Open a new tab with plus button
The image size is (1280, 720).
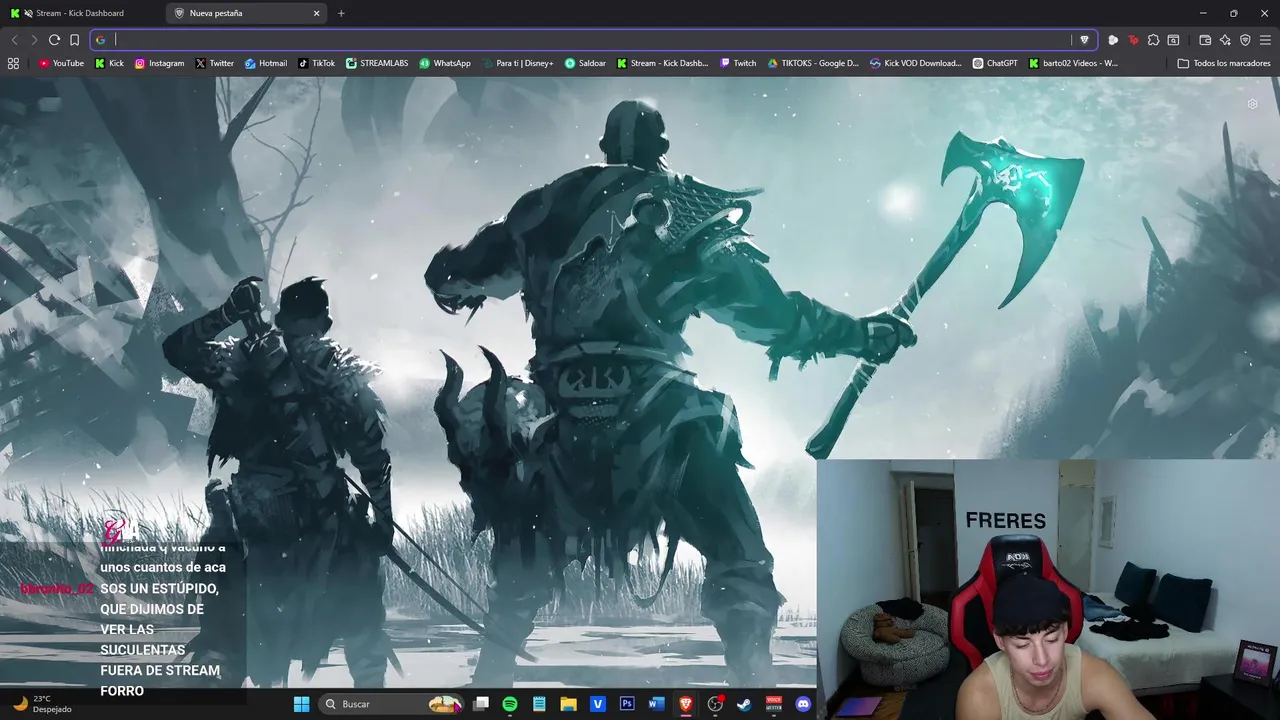(x=341, y=13)
